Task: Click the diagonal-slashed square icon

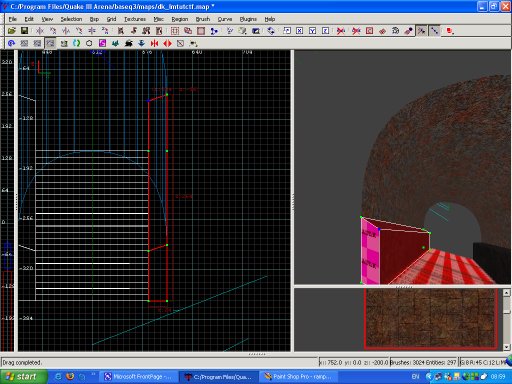Action: point(180,43)
